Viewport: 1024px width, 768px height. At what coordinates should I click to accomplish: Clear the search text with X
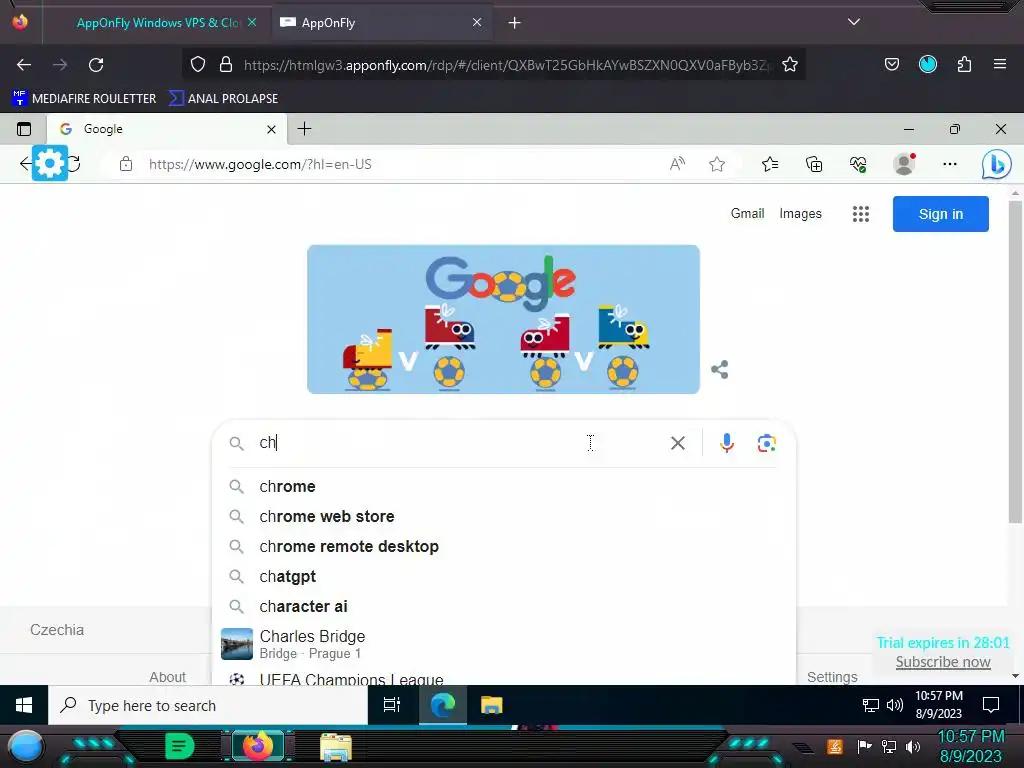coord(678,443)
